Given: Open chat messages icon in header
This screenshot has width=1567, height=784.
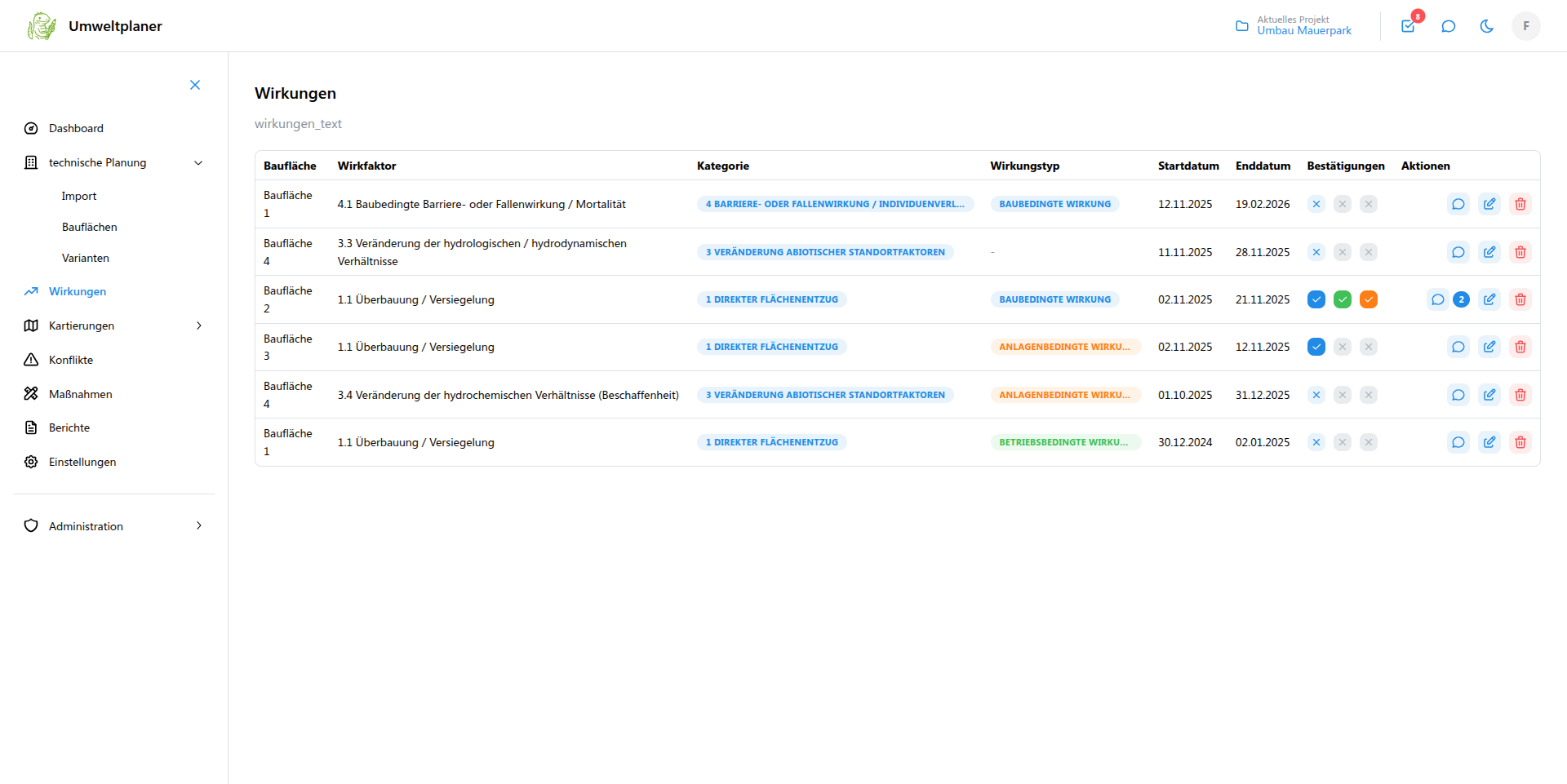Looking at the screenshot, I should pyautogui.click(x=1449, y=26).
